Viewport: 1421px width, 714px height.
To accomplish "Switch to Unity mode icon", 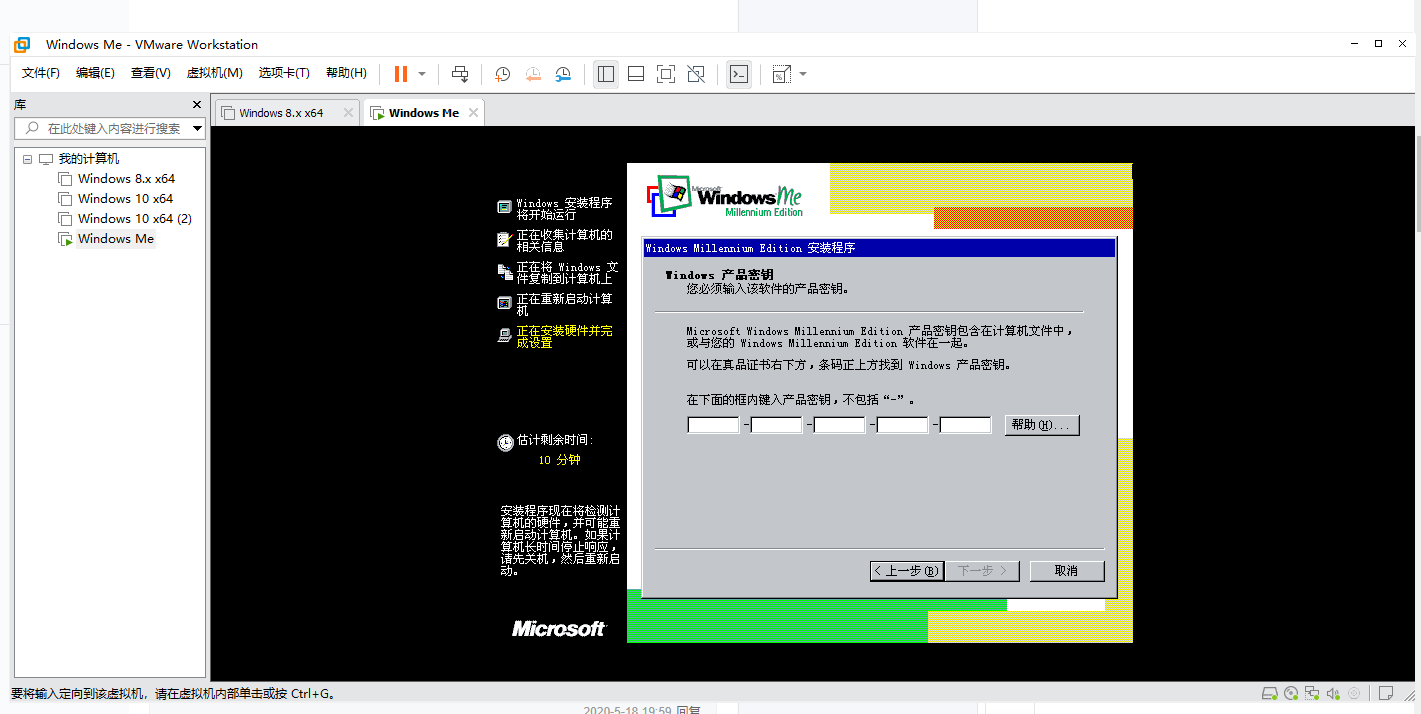I will (x=696, y=74).
